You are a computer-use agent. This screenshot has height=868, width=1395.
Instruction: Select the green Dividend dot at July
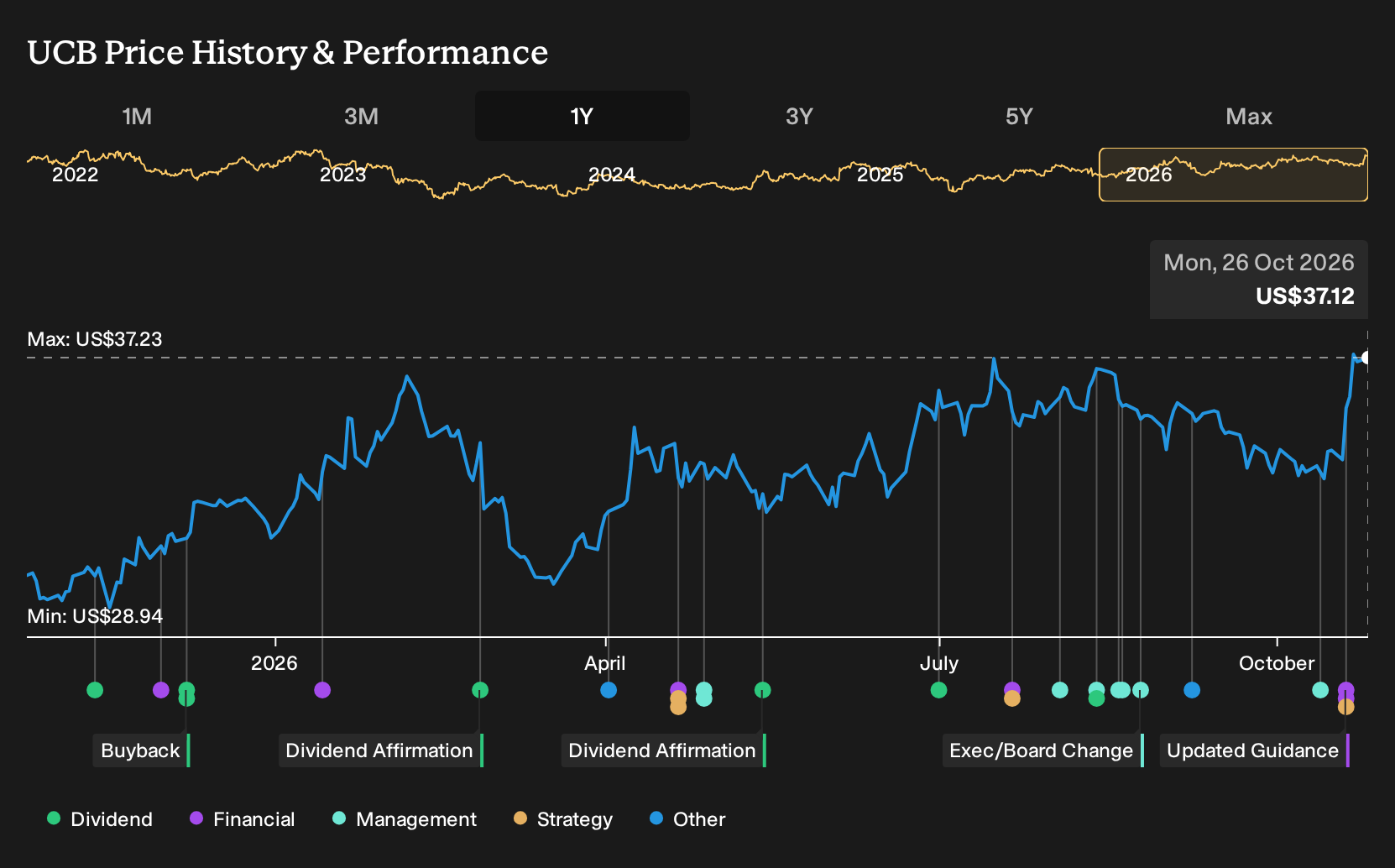click(938, 690)
